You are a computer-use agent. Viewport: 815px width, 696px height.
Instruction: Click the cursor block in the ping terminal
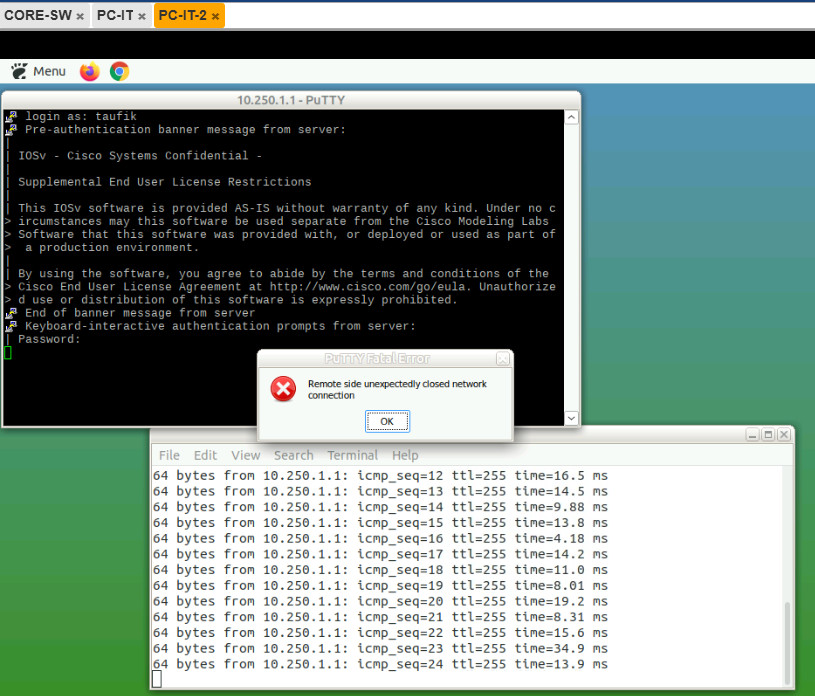[x=157, y=679]
